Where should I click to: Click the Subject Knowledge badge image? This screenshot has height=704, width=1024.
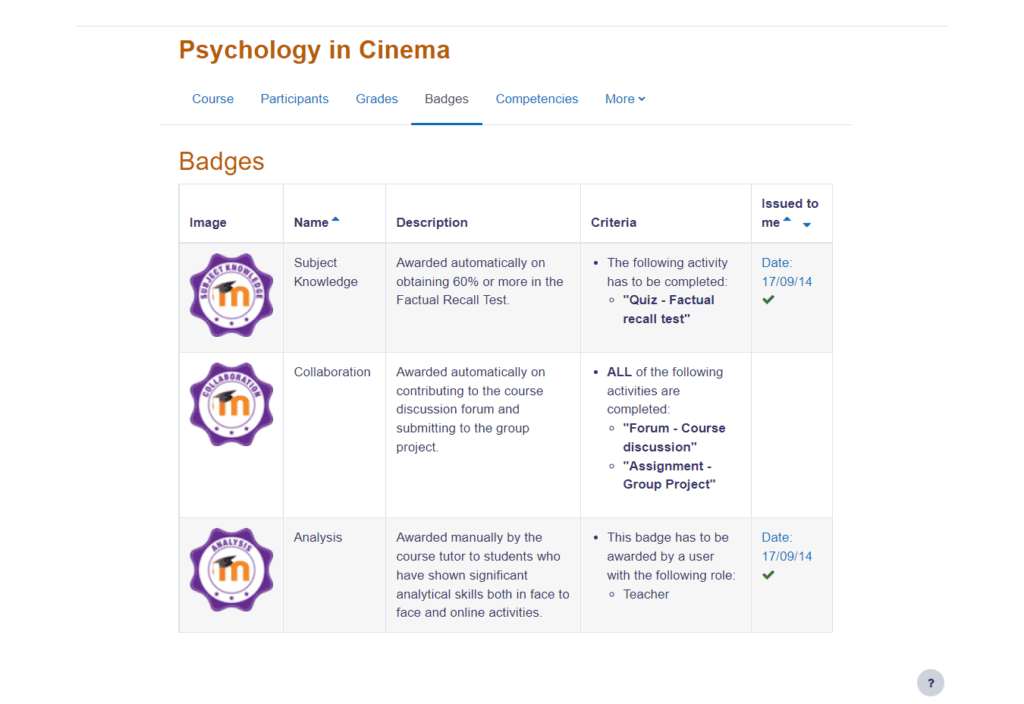coord(231,296)
